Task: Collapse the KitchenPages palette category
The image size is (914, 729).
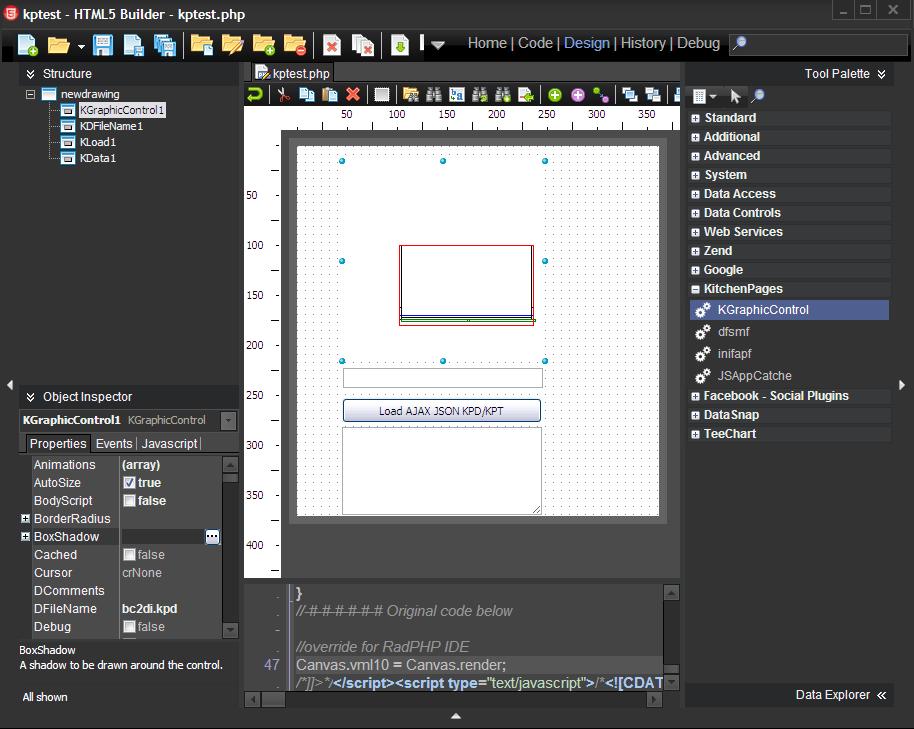Action: 695,289
